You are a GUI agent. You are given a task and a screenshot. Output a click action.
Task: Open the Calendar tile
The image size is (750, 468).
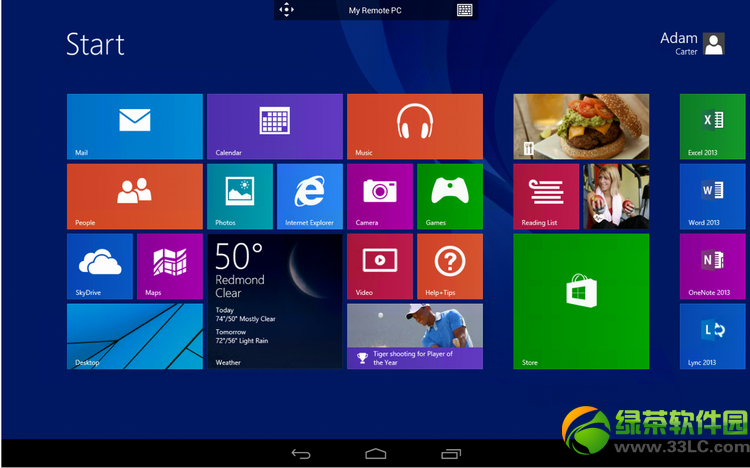point(275,126)
